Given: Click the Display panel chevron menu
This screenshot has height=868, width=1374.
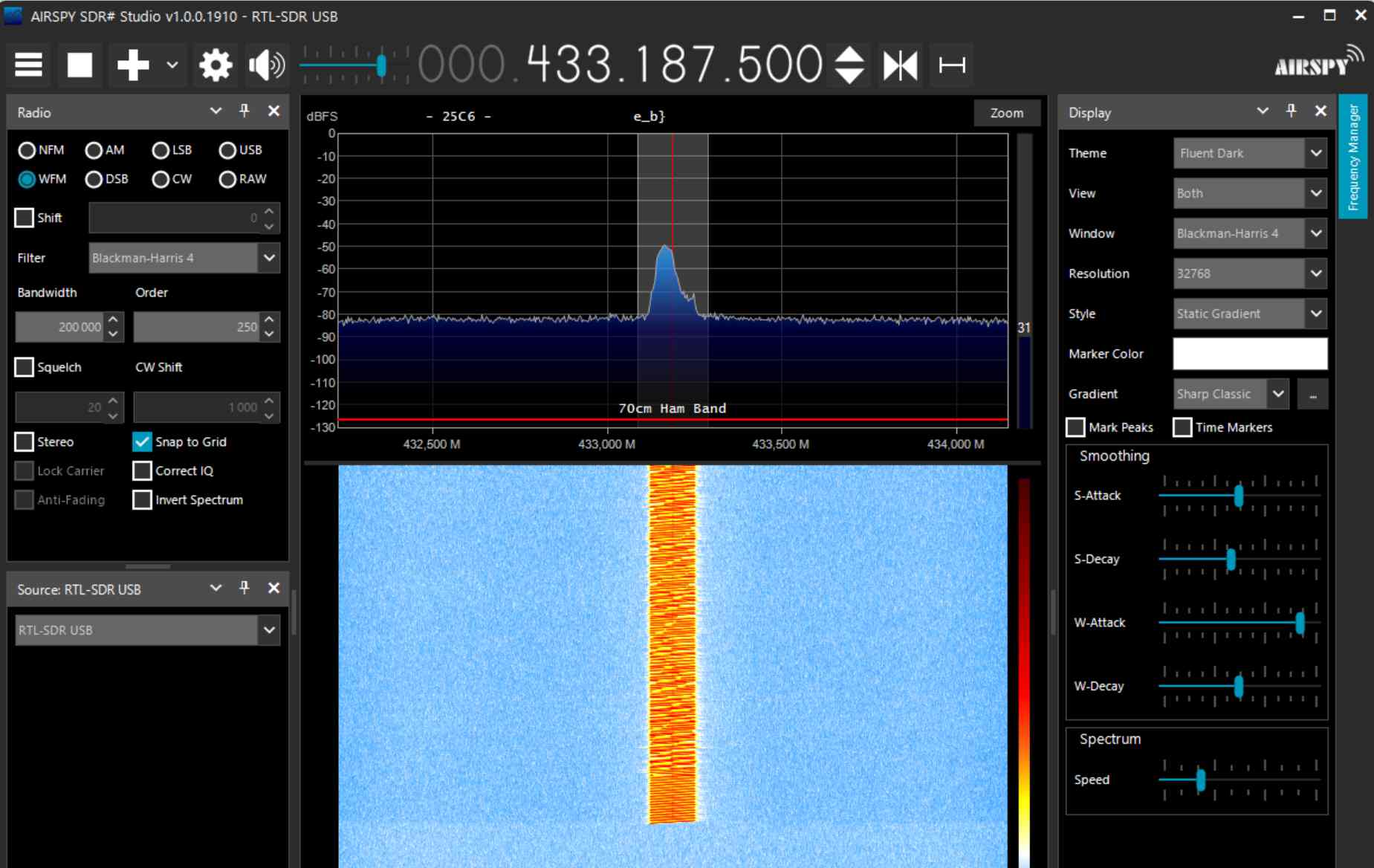Looking at the screenshot, I should [x=1262, y=111].
